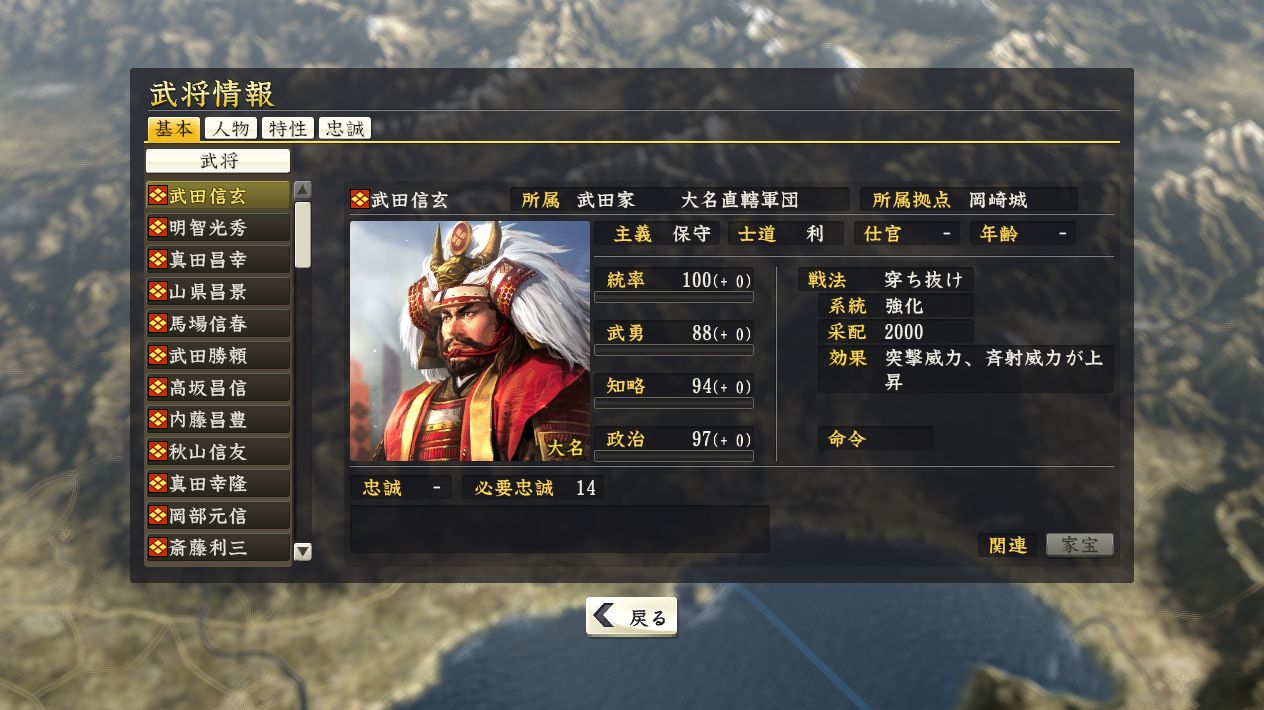Switch to the 人物 tab

click(x=230, y=128)
